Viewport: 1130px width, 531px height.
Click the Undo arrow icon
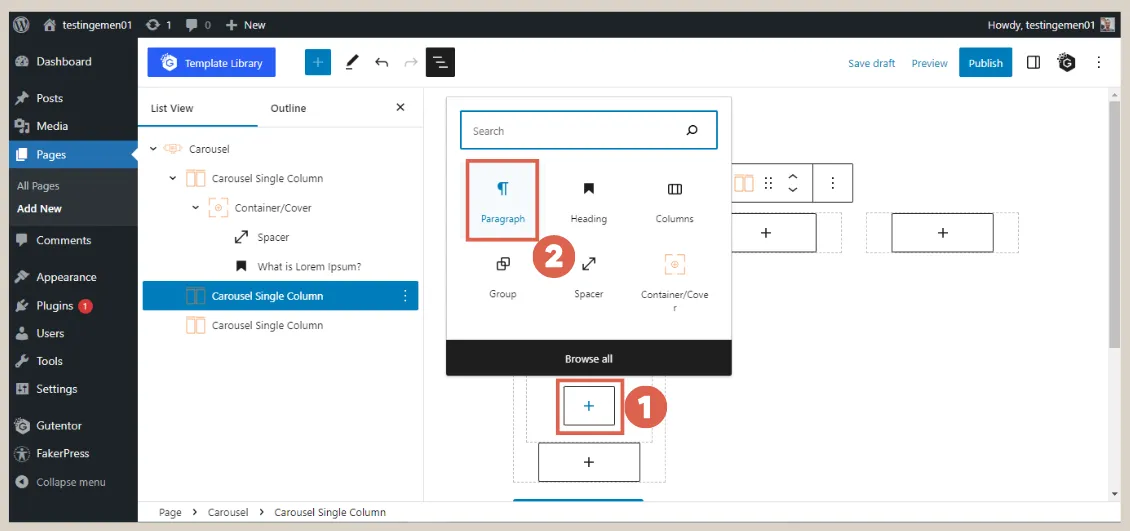click(381, 63)
